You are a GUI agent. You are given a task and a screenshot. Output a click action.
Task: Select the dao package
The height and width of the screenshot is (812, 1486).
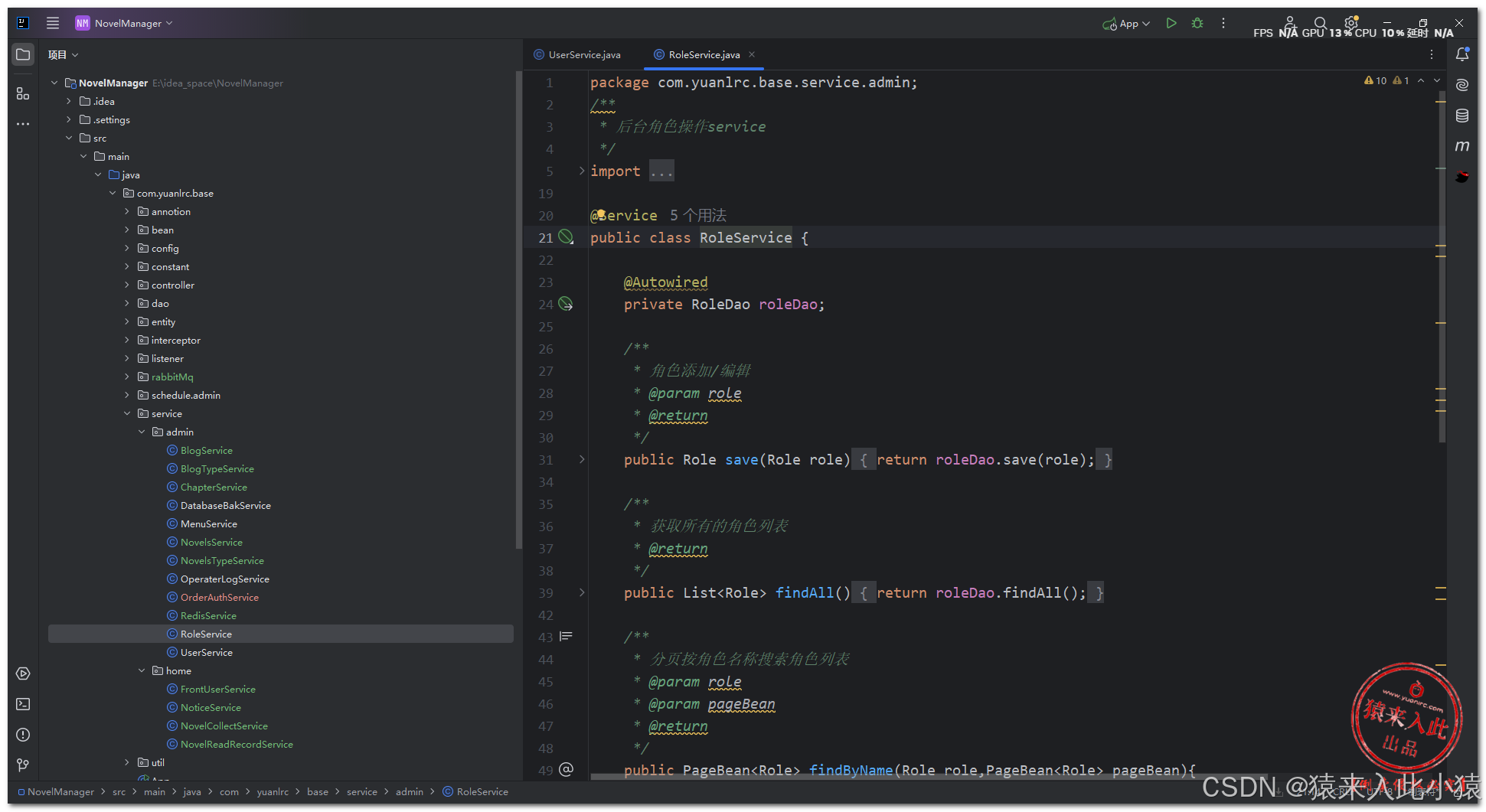tap(160, 303)
